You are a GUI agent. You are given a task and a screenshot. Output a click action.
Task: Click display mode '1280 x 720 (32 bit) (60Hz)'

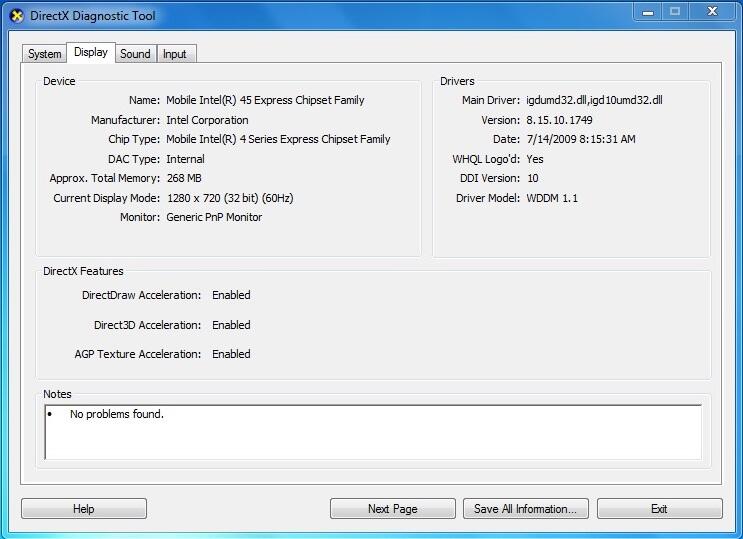click(x=230, y=198)
